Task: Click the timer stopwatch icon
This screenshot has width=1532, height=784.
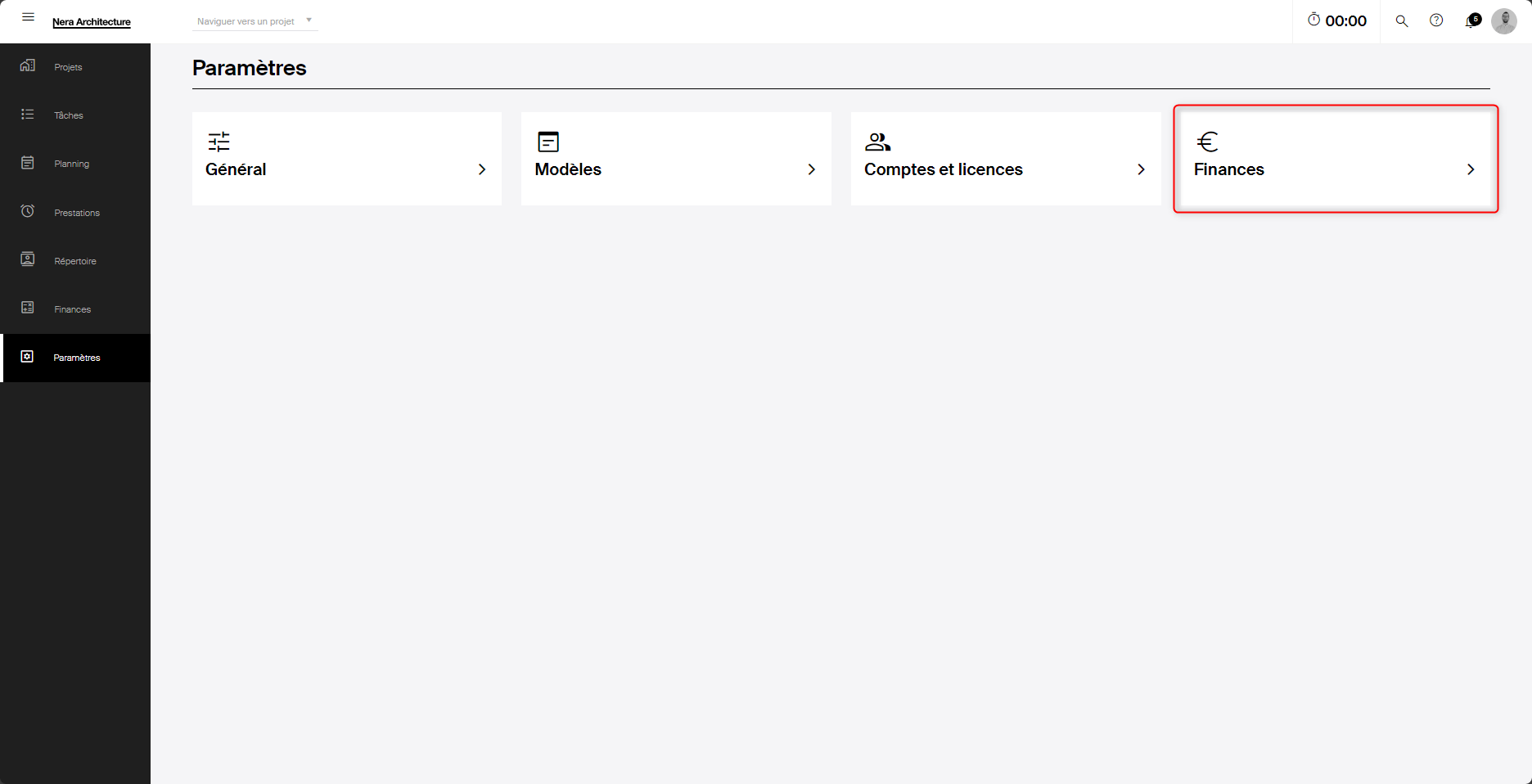Action: pos(1313,20)
